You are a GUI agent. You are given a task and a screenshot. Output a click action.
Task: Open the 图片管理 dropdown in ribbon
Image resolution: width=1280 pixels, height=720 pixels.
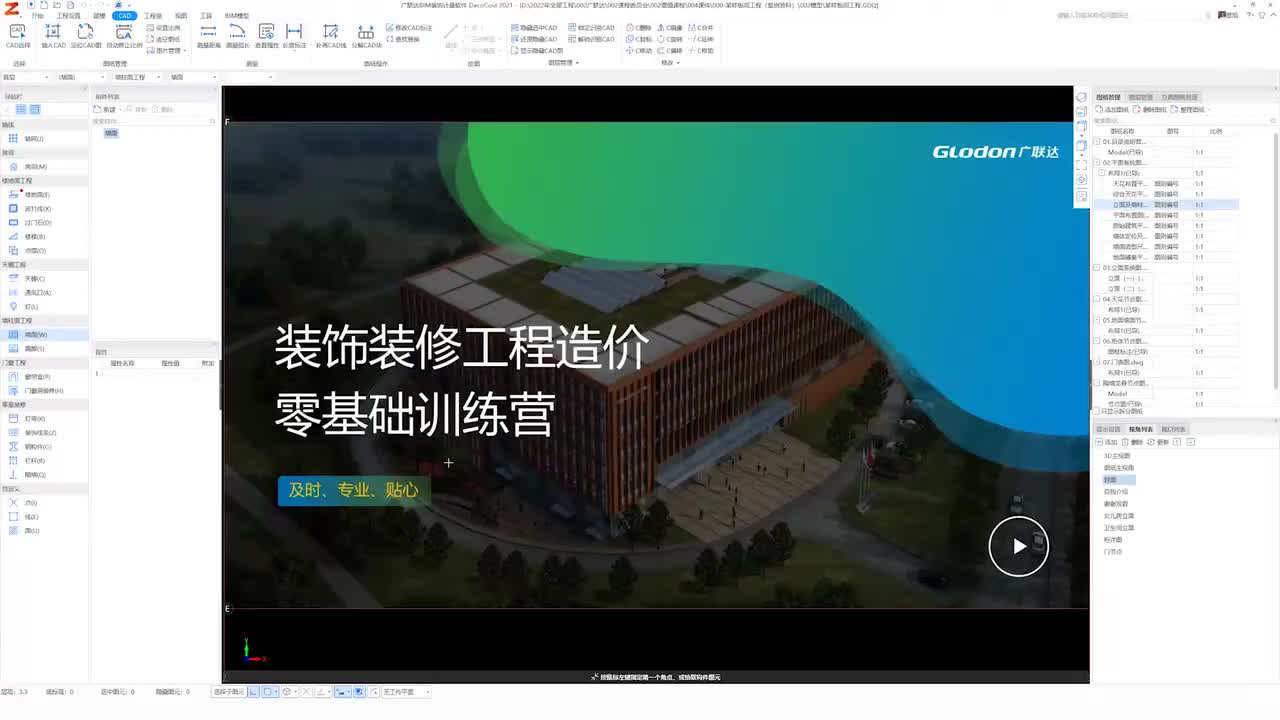pos(166,50)
